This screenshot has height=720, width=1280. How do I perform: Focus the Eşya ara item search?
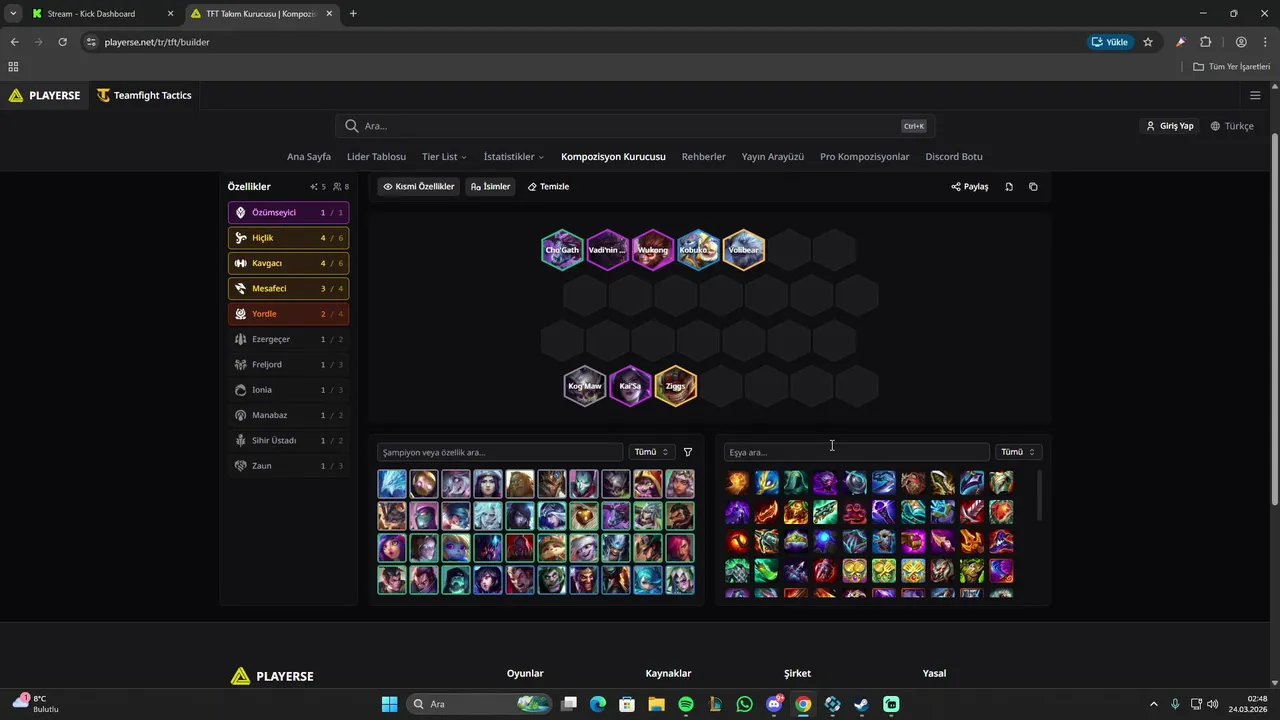click(x=856, y=452)
